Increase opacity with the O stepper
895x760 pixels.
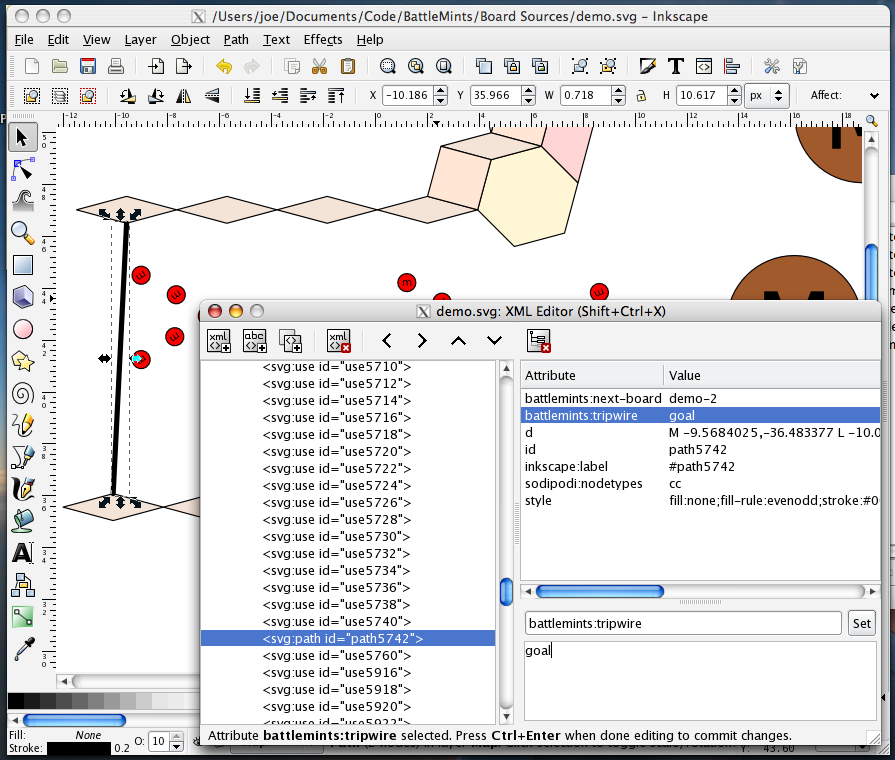tap(177, 737)
